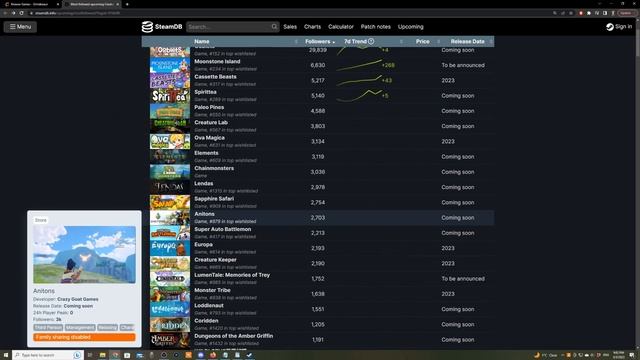Click Moonstone Island game thumbnail
Screen dimensions: 640x360
point(170,65)
